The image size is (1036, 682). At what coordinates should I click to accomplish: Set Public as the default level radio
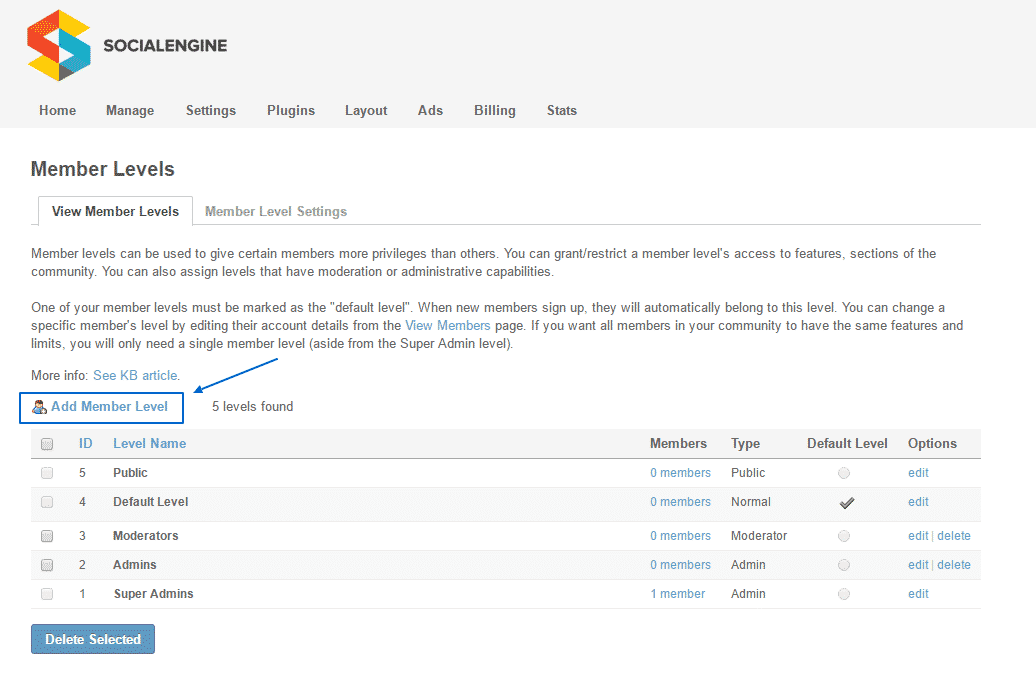pyautogui.click(x=845, y=473)
